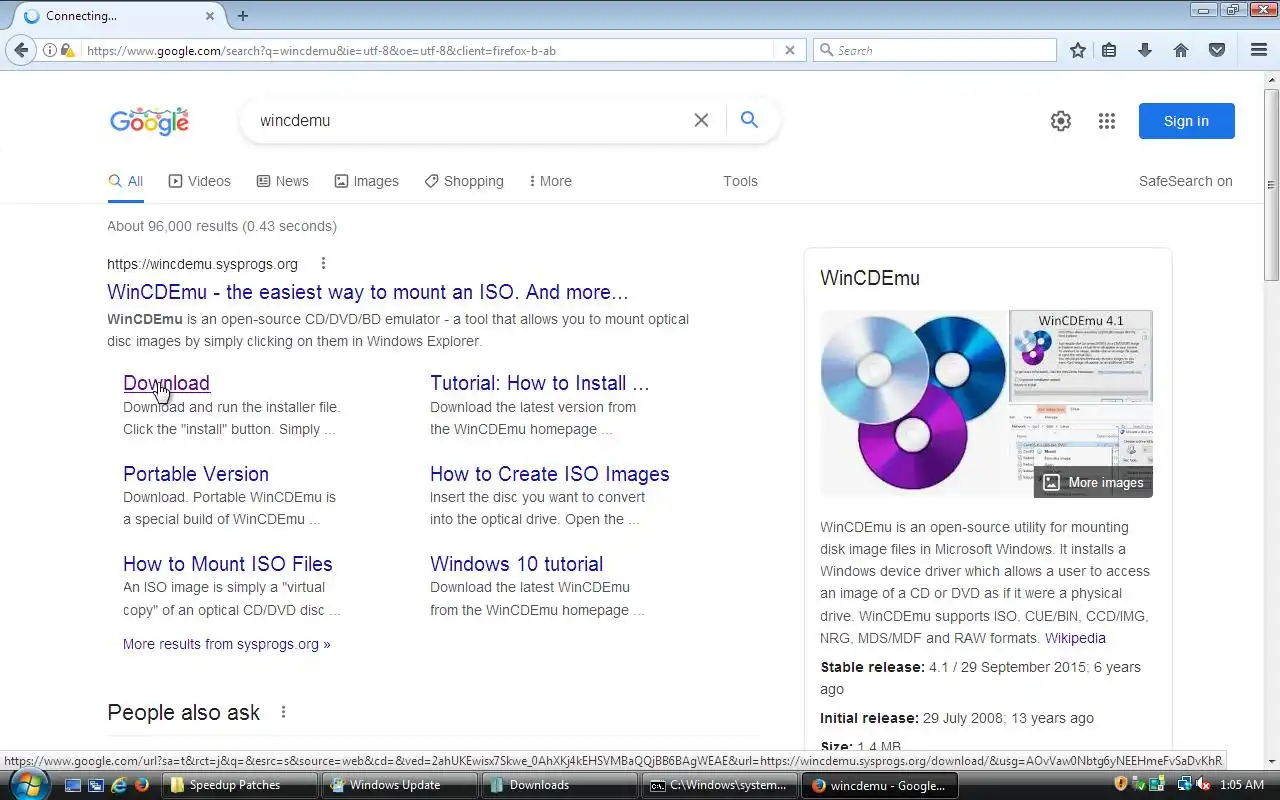Open a new tab with plus button

coord(243,16)
